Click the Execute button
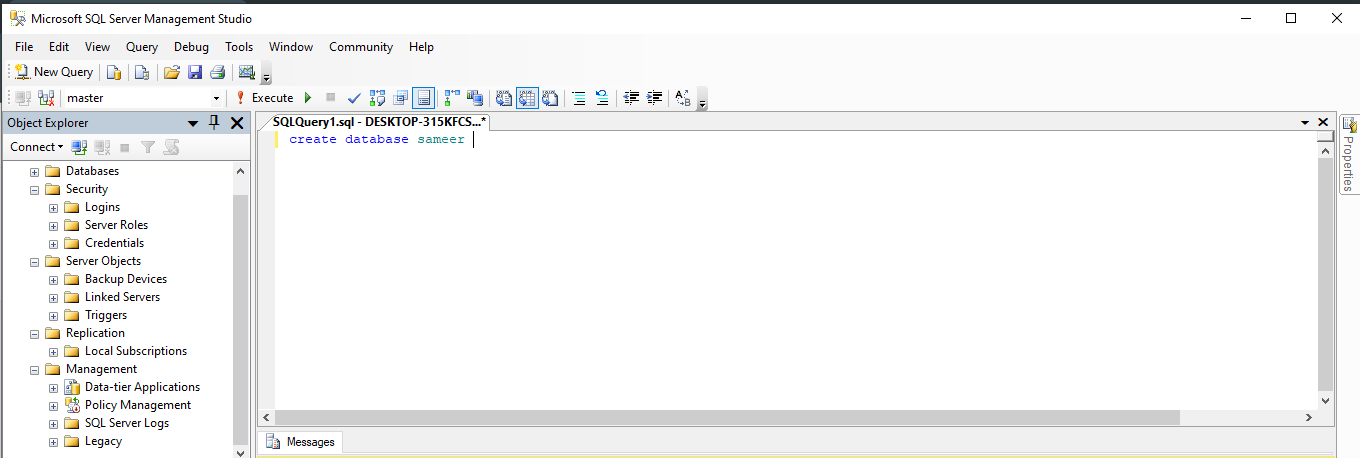 click(x=264, y=98)
